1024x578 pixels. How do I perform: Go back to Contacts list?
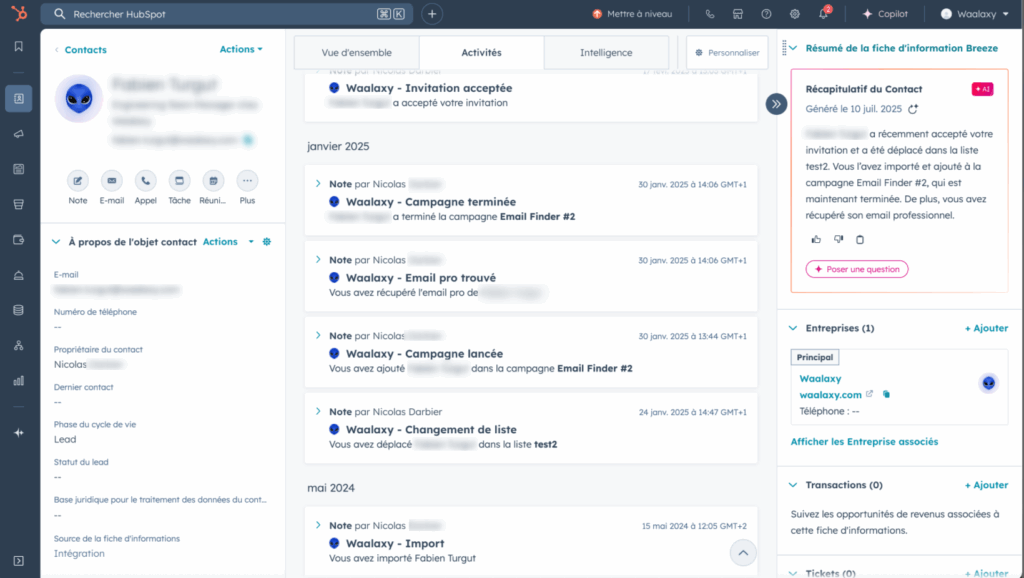pos(86,50)
